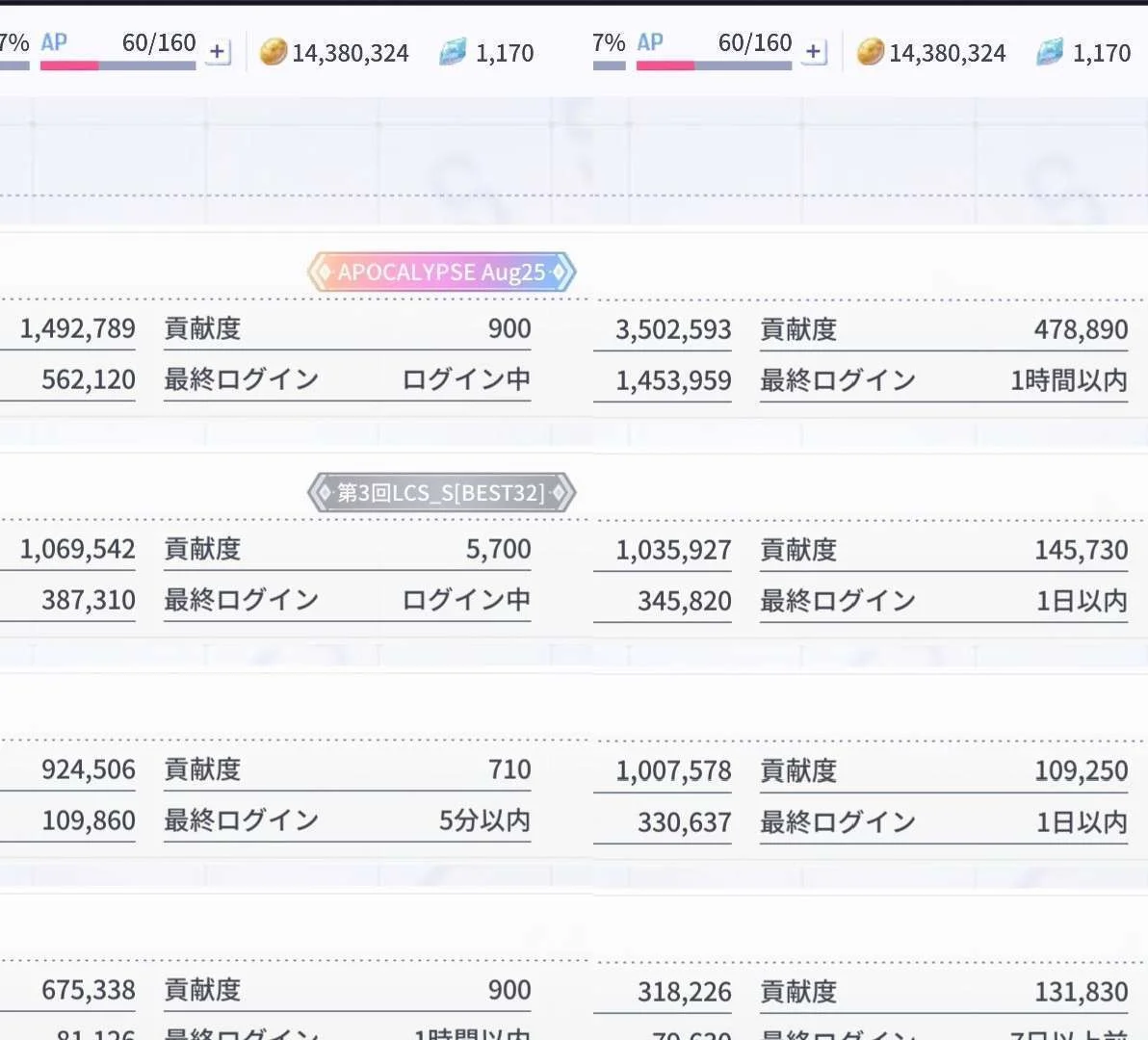Select the 貢献度 value 478,890
The width and height of the screenshot is (1148, 1040).
(x=1081, y=329)
